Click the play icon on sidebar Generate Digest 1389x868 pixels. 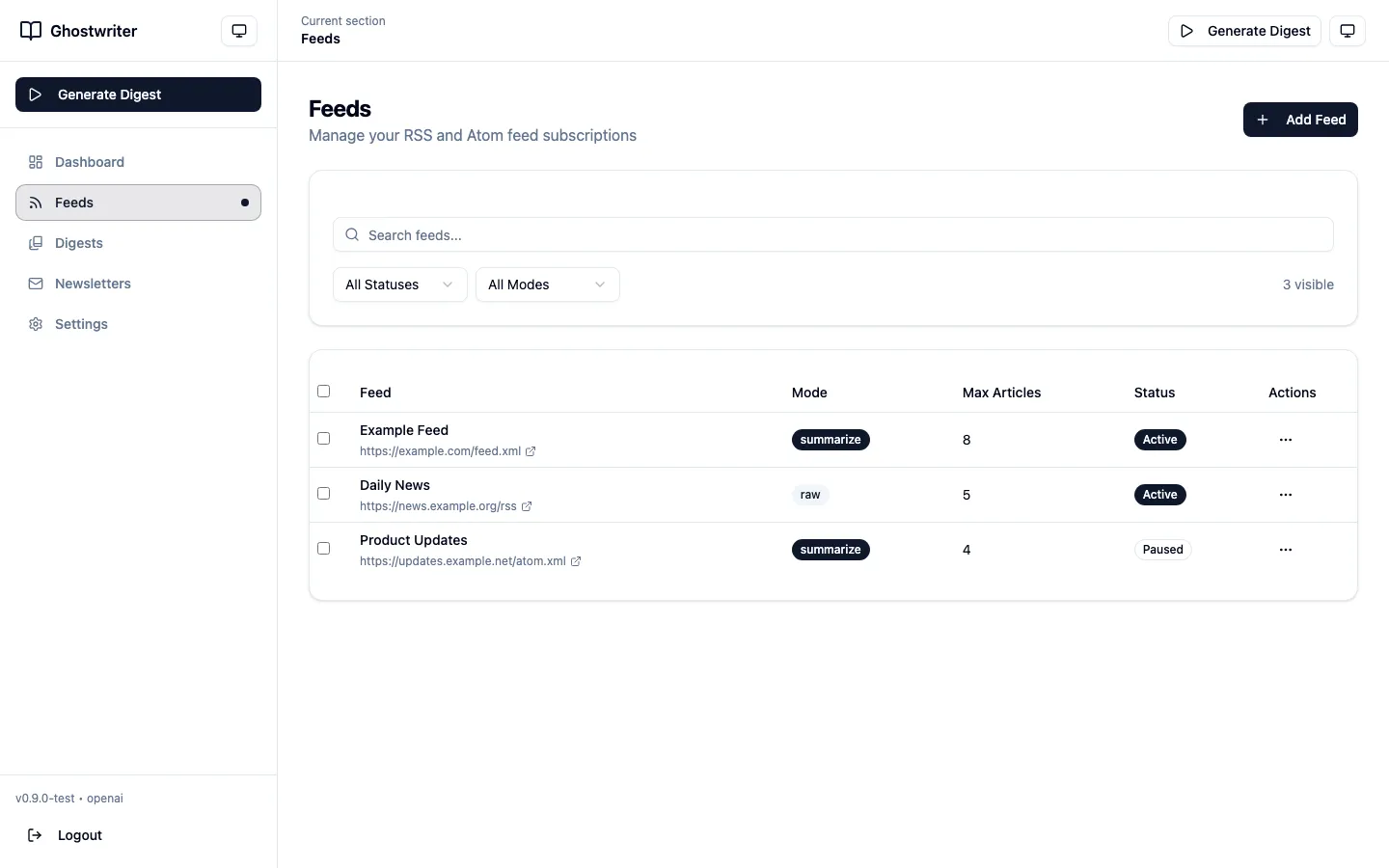[x=35, y=95]
